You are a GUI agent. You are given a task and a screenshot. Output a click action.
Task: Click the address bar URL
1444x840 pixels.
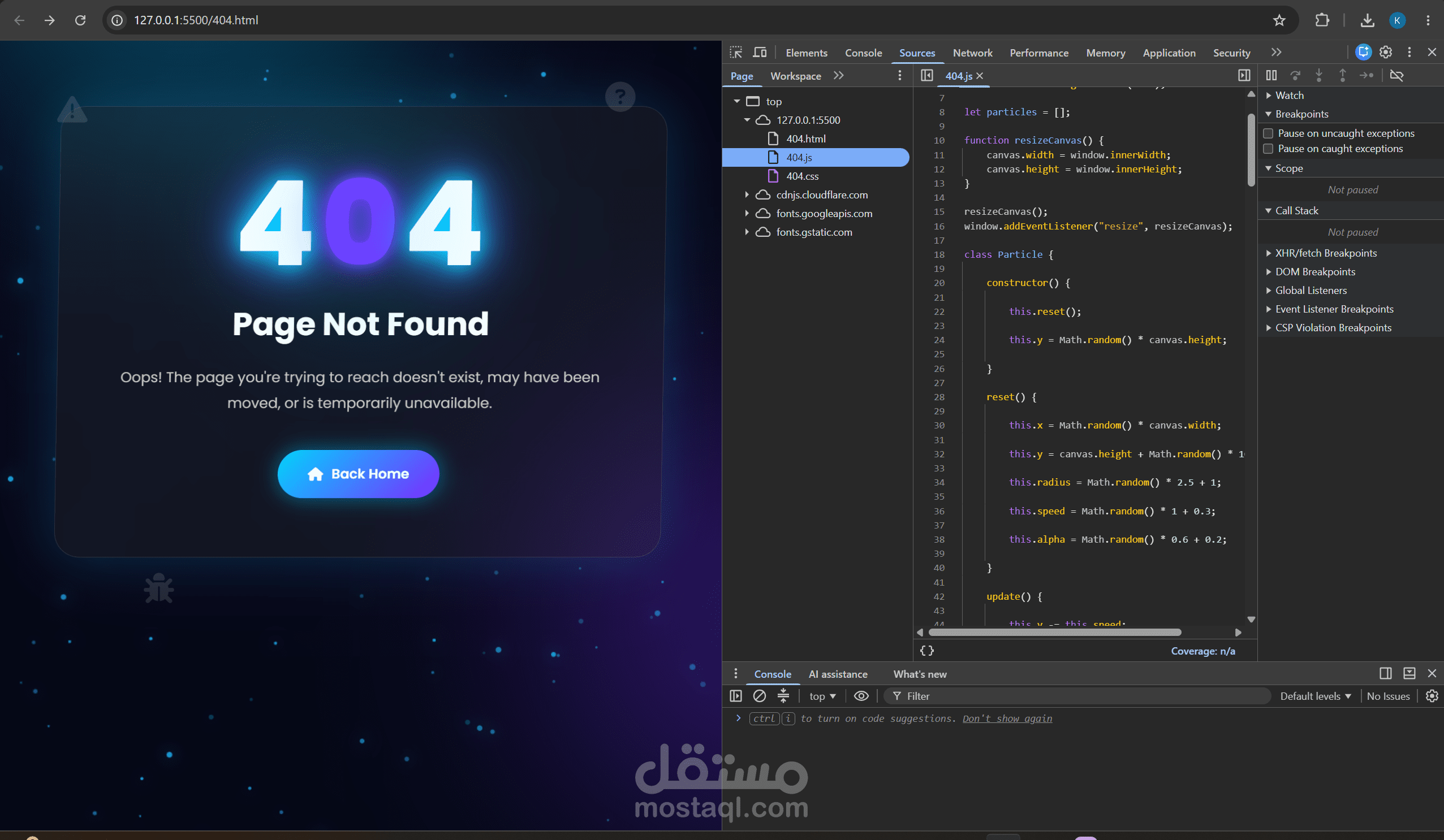point(196,20)
